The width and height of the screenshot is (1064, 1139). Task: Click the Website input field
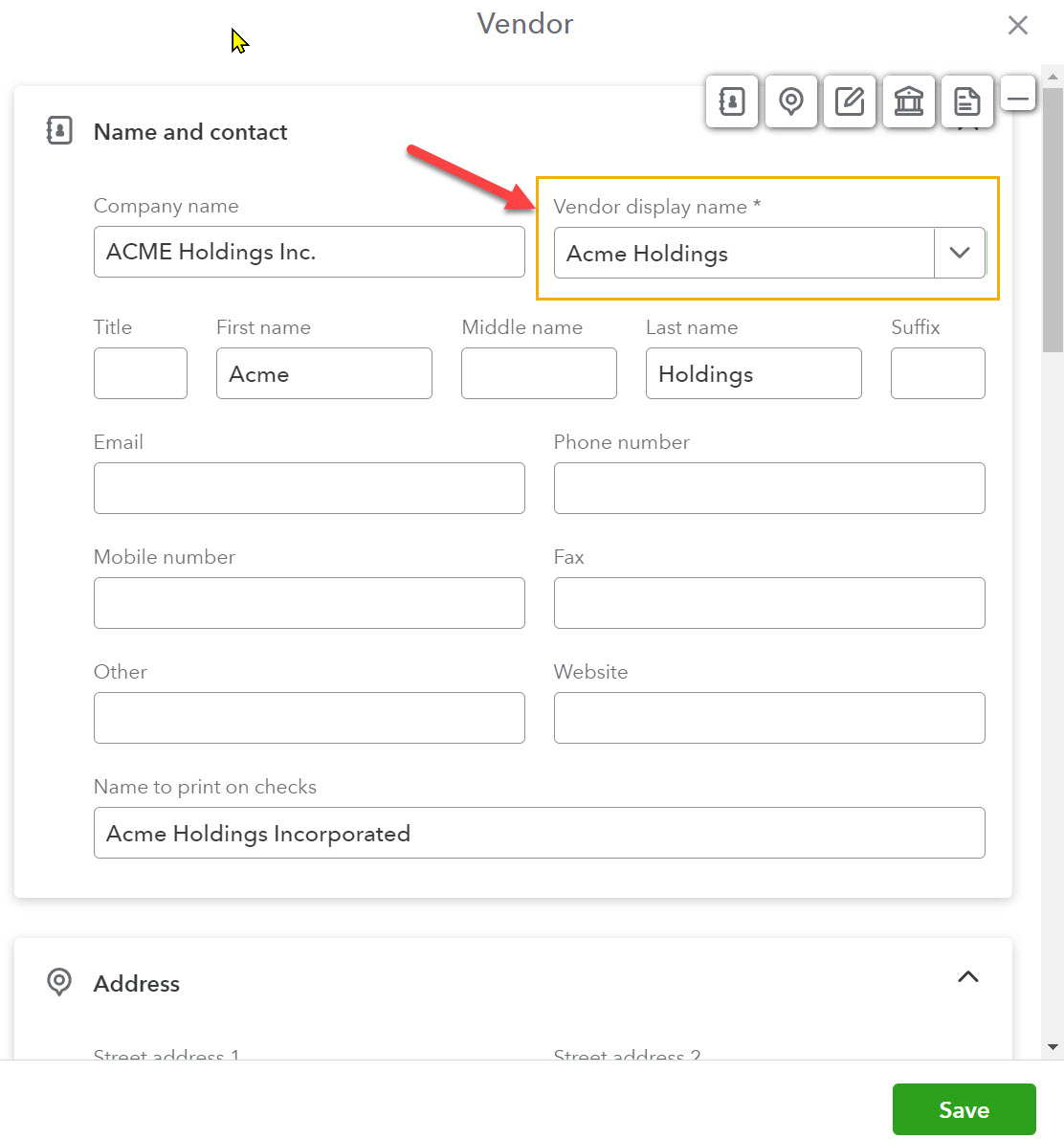tap(768, 718)
